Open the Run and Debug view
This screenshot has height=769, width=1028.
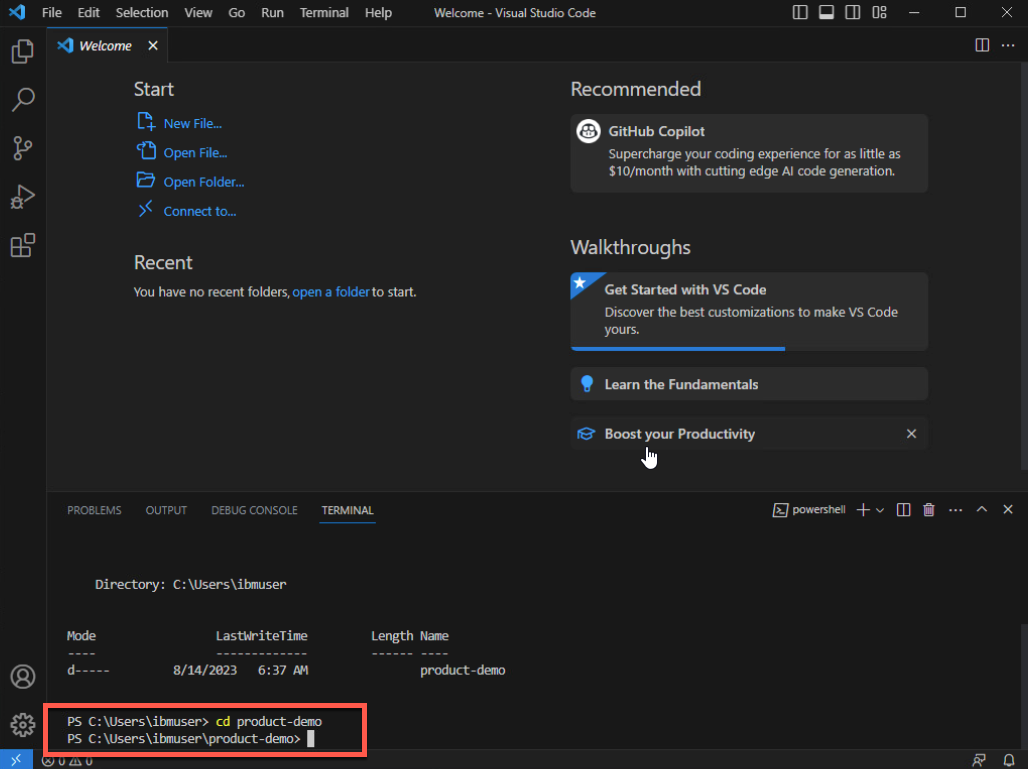tap(22, 197)
